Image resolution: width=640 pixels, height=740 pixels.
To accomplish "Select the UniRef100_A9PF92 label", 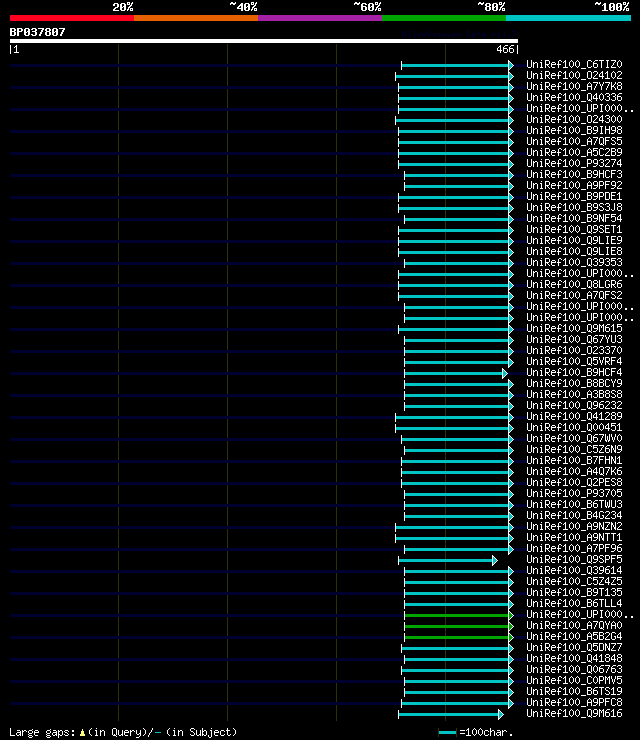I will click(574, 185).
